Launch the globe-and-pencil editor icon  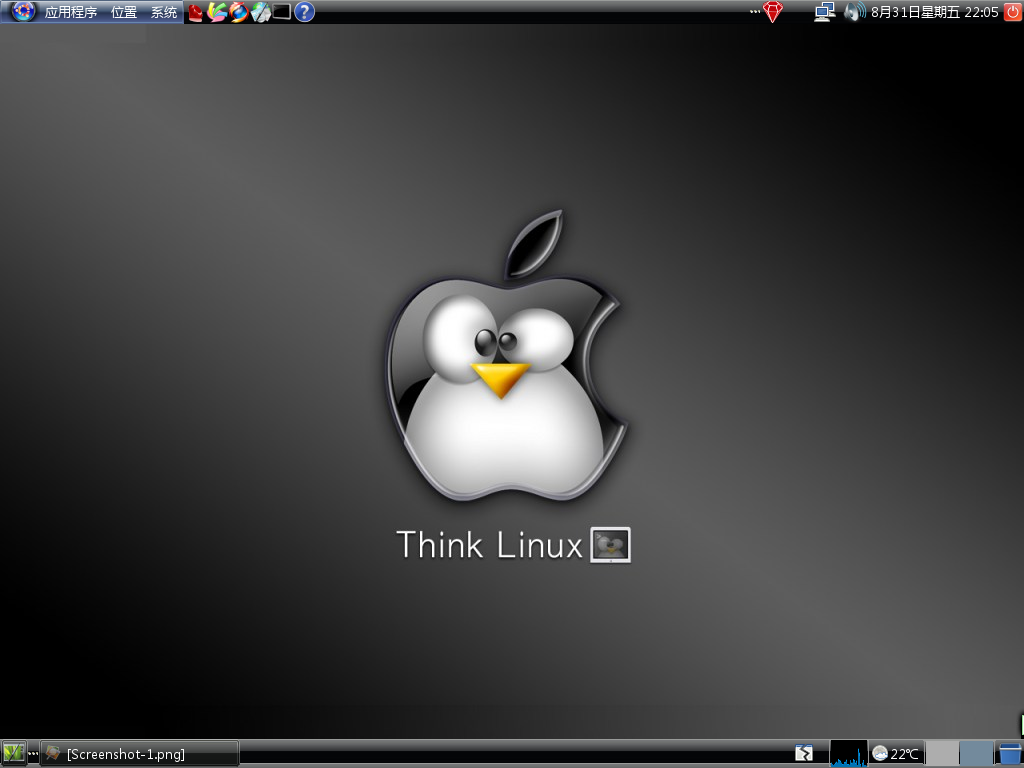click(x=261, y=12)
